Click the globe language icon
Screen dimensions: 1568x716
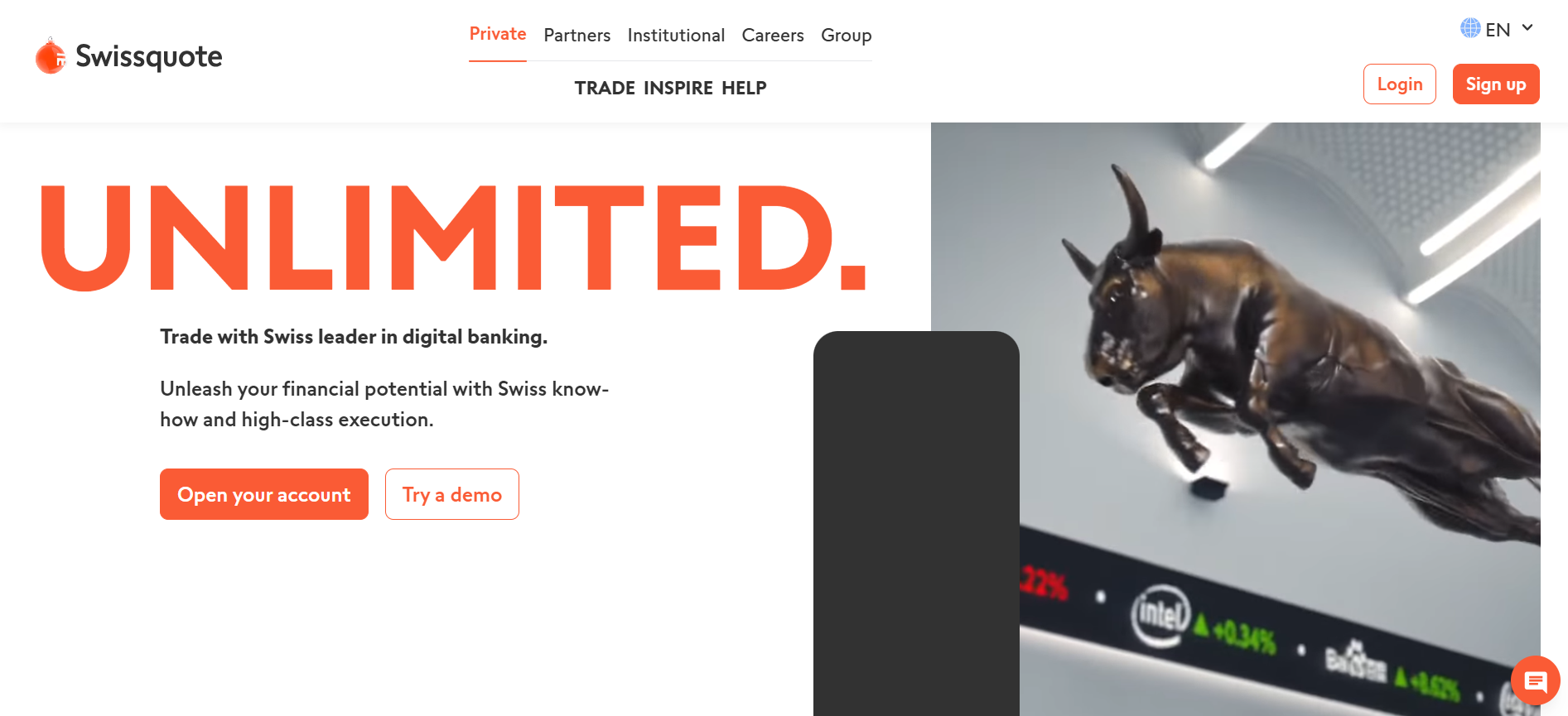tap(1470, 28)
